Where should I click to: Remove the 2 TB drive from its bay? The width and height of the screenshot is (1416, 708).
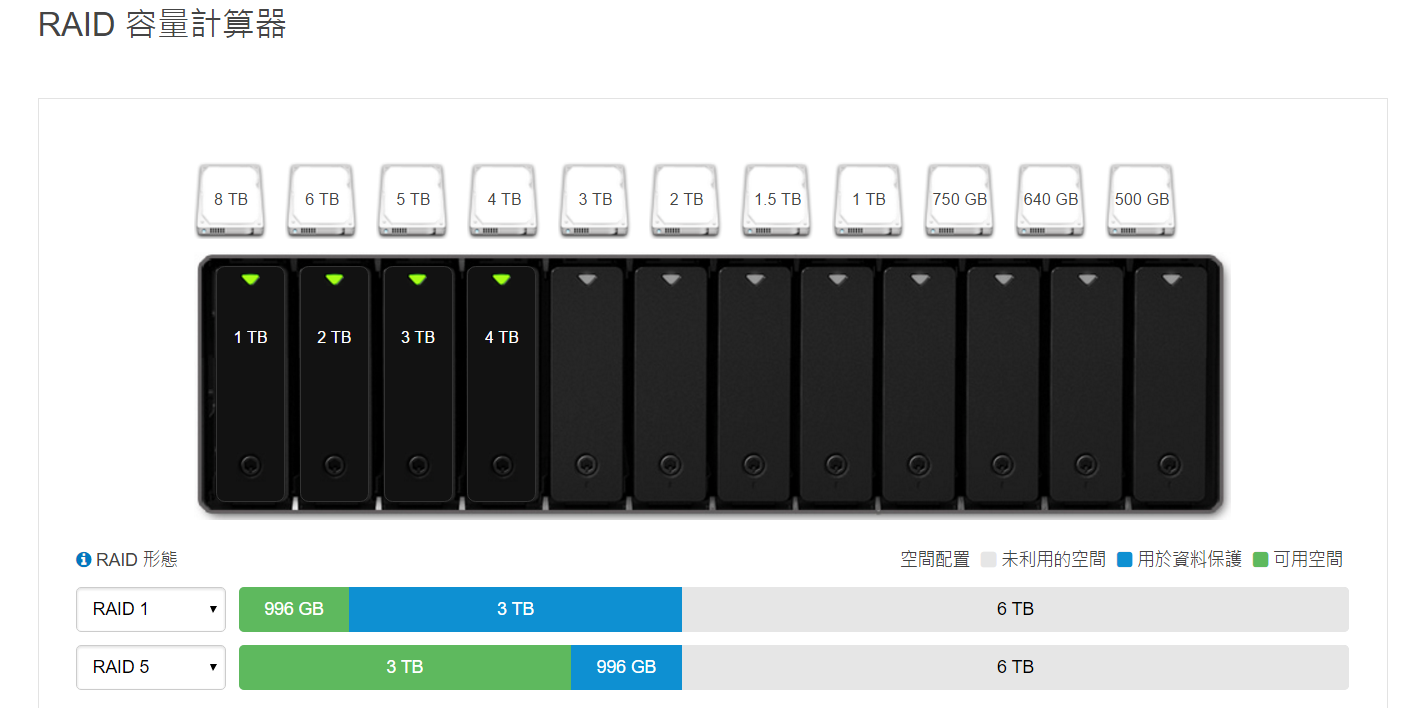click(335, 384)
